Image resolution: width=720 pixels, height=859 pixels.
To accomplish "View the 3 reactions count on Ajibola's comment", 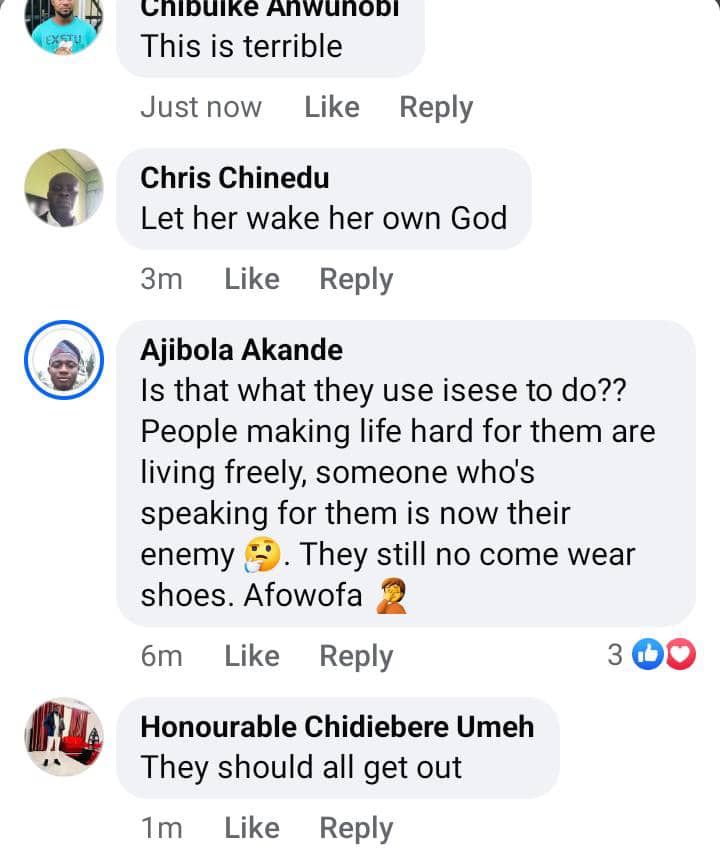I will click(x=615, y=655).
